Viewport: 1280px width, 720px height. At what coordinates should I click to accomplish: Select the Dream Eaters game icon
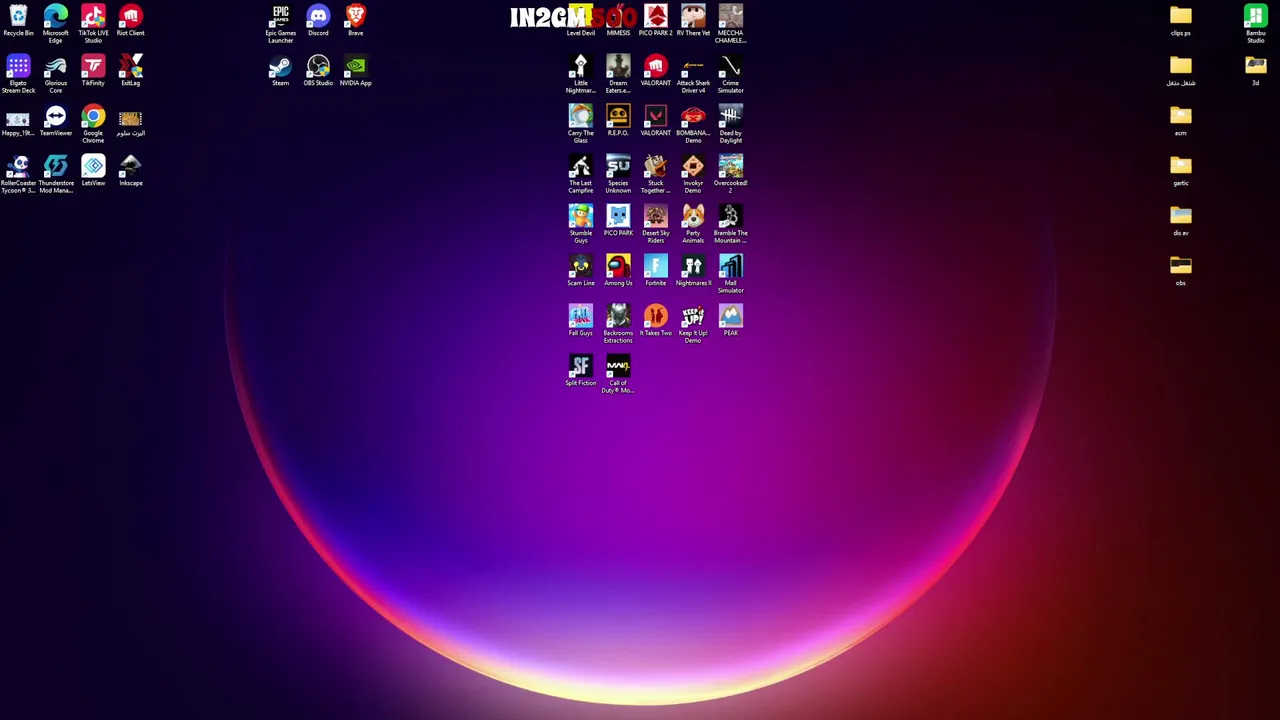coord(618,66)
